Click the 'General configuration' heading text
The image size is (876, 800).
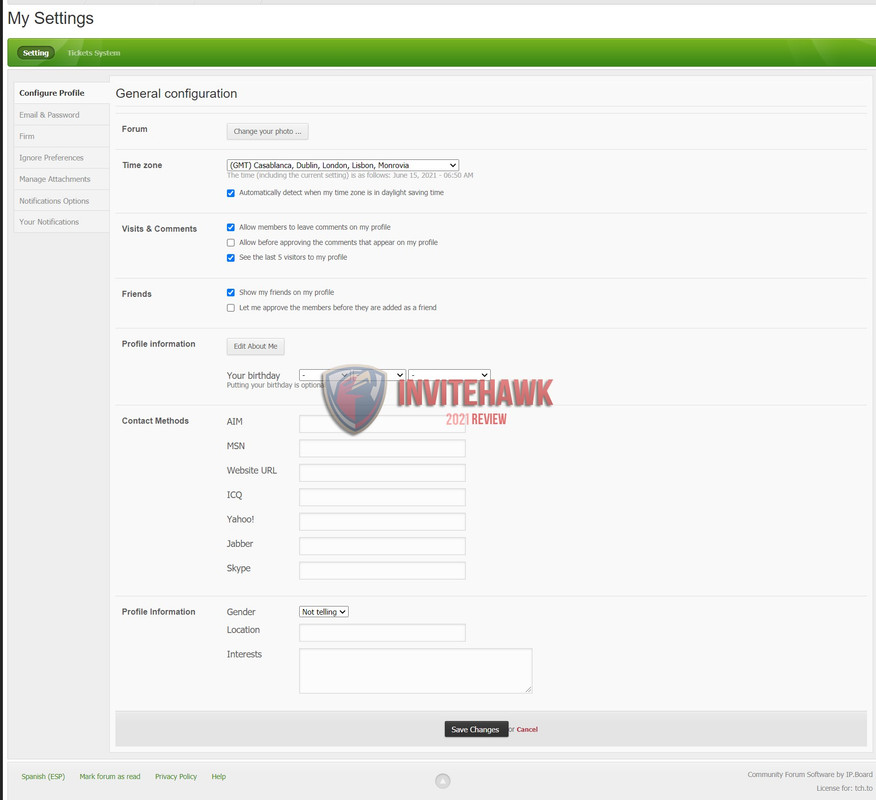[x=176, y=93]
